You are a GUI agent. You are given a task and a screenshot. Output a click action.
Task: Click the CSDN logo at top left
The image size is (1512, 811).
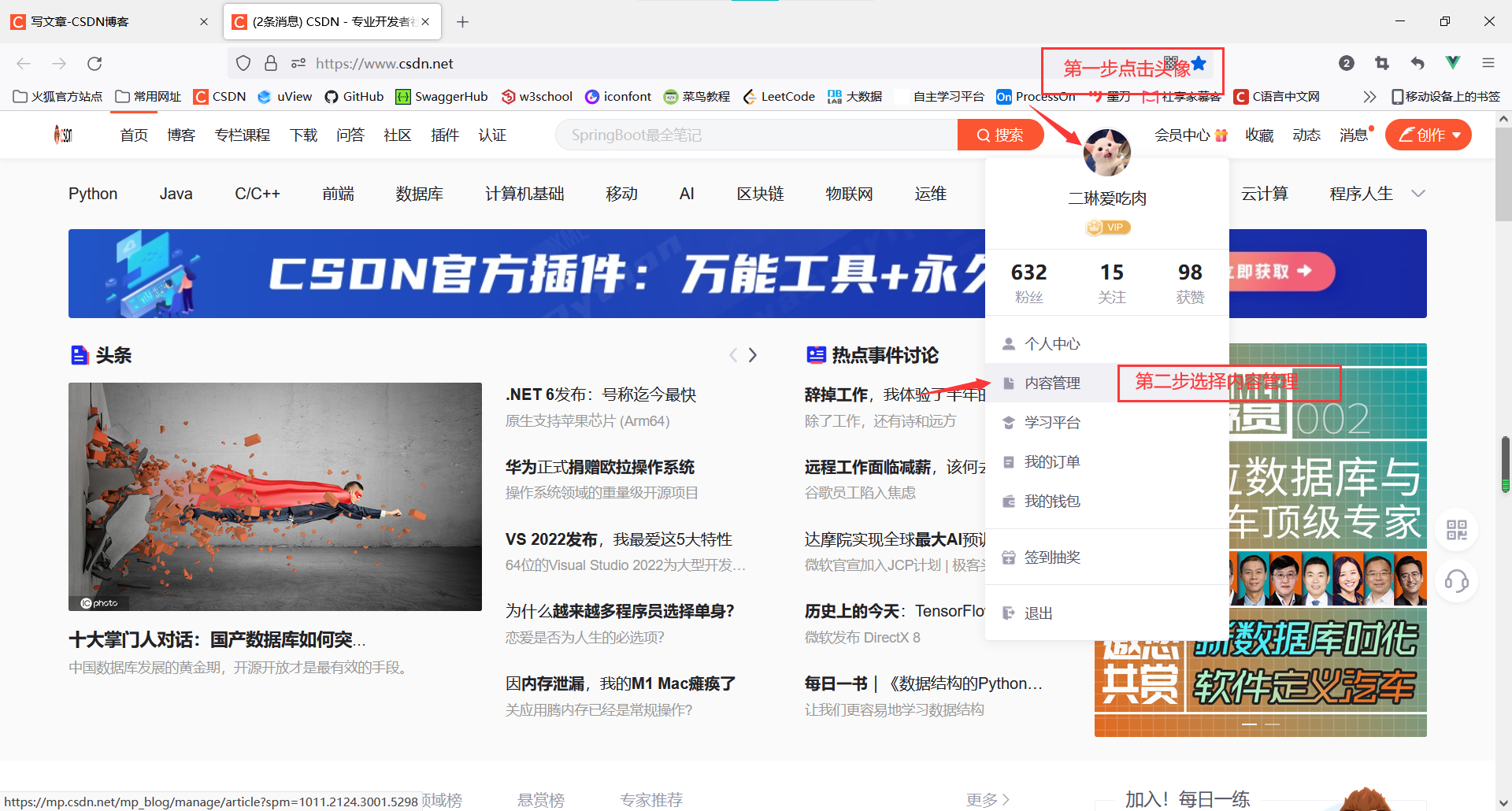point(63,135)
